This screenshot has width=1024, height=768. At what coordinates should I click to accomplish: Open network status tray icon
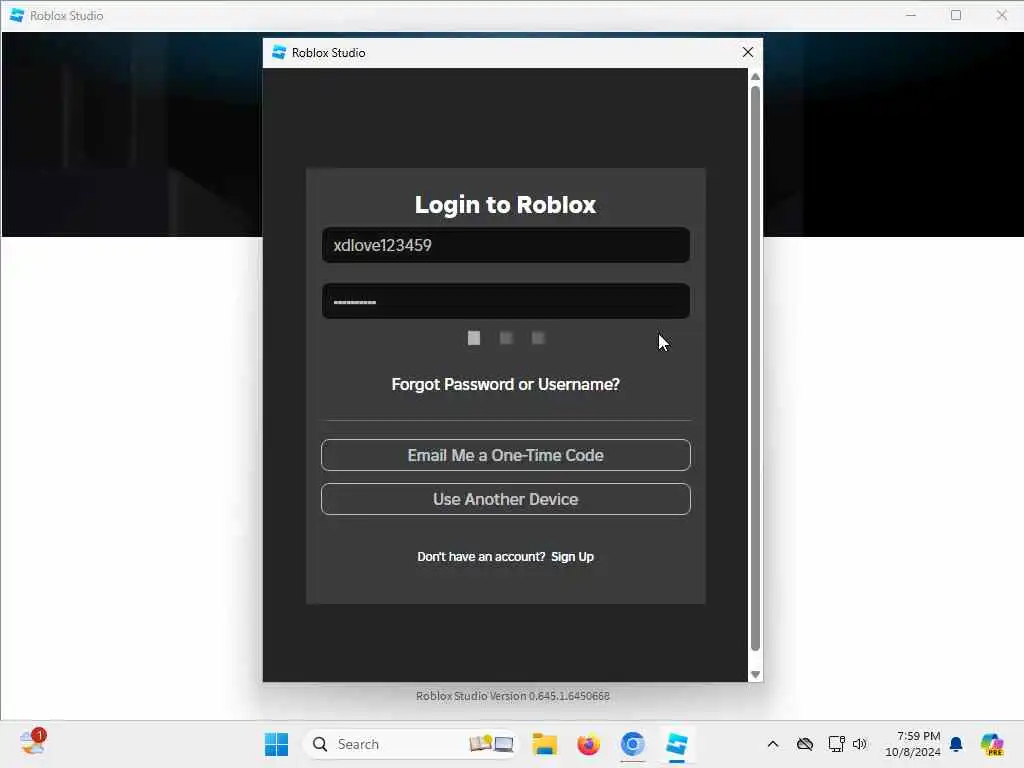tap(836, 744)
